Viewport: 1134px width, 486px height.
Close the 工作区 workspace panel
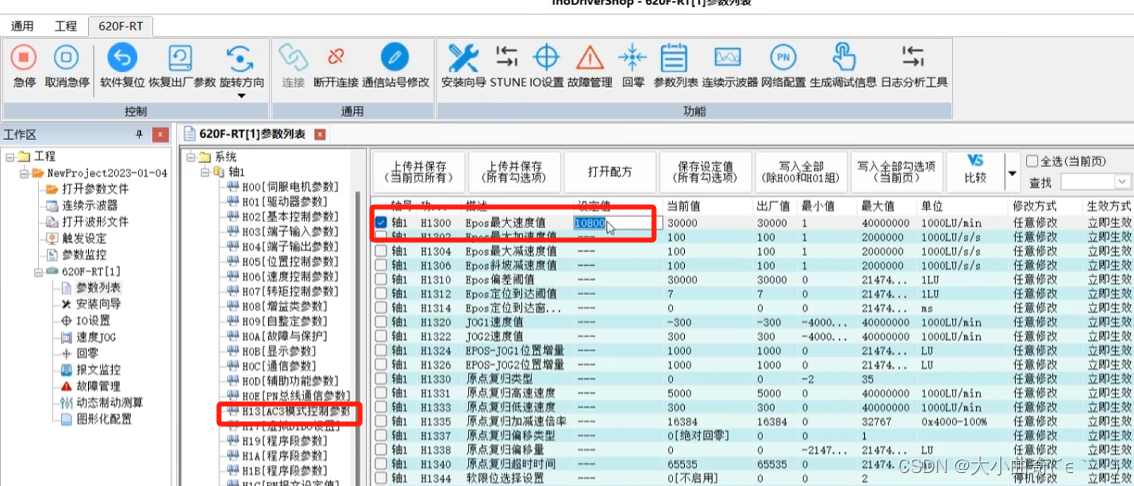point(161,135)
